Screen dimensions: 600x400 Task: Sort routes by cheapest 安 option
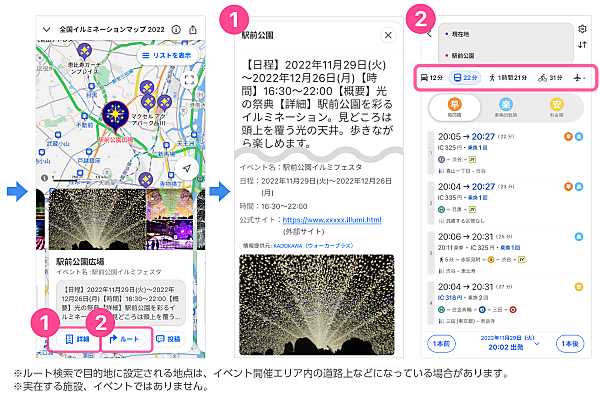pos(556,107)
